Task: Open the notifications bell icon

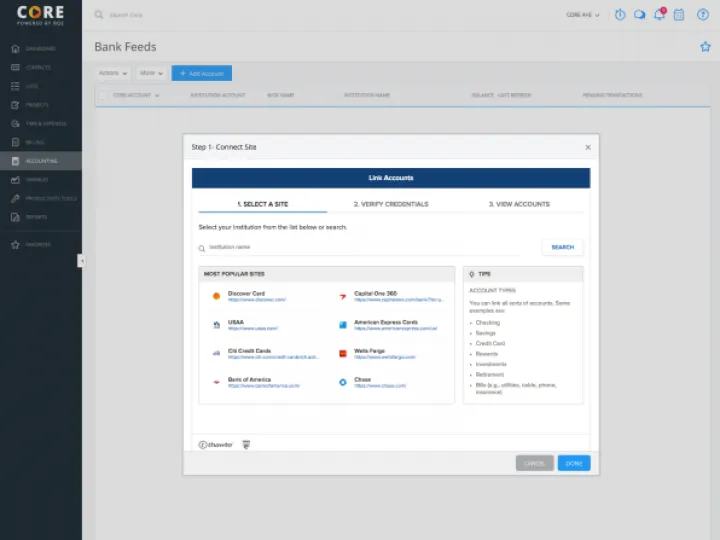Action: 659,14
